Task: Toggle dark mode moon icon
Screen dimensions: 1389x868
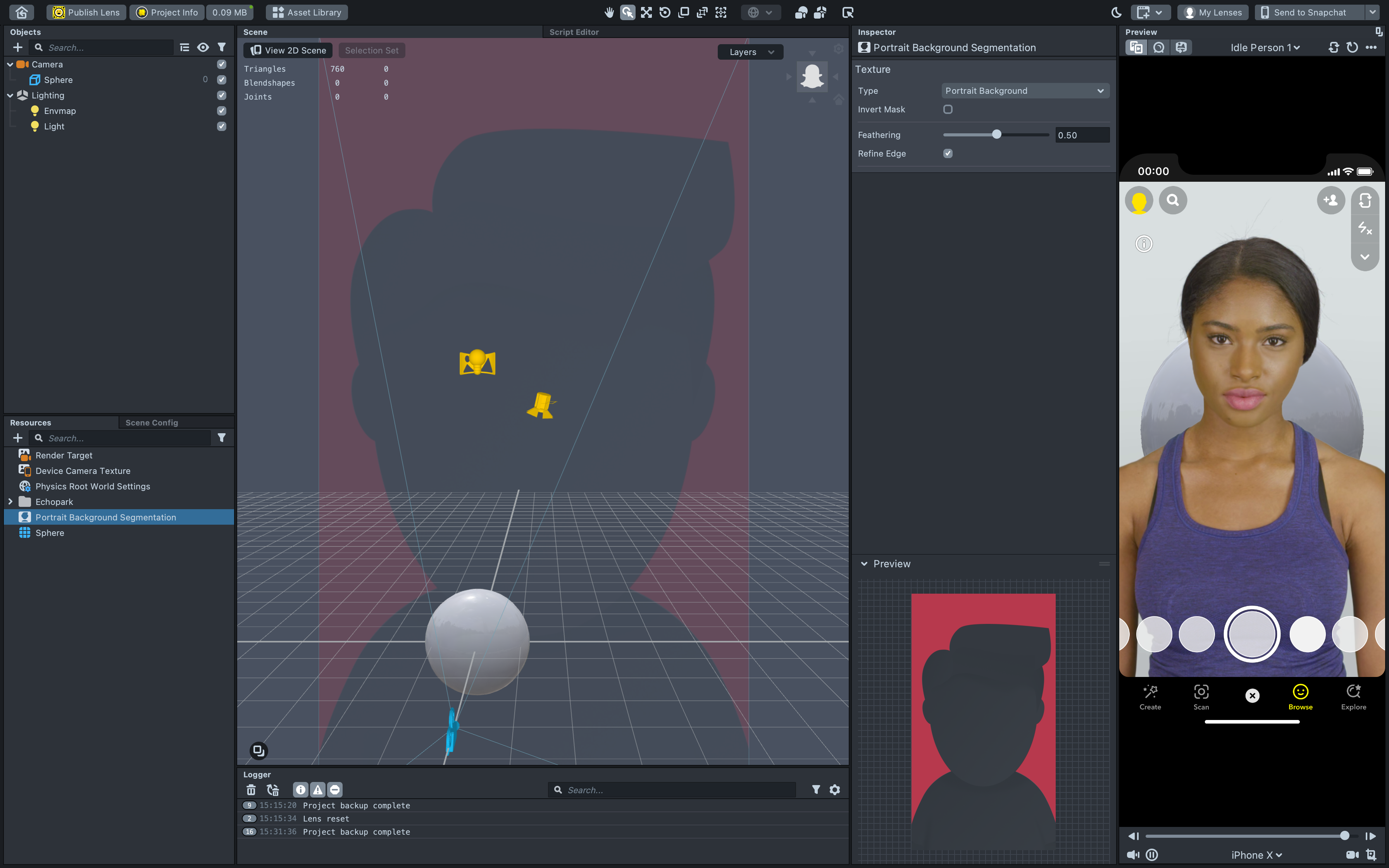Action: coord(1117,12)
